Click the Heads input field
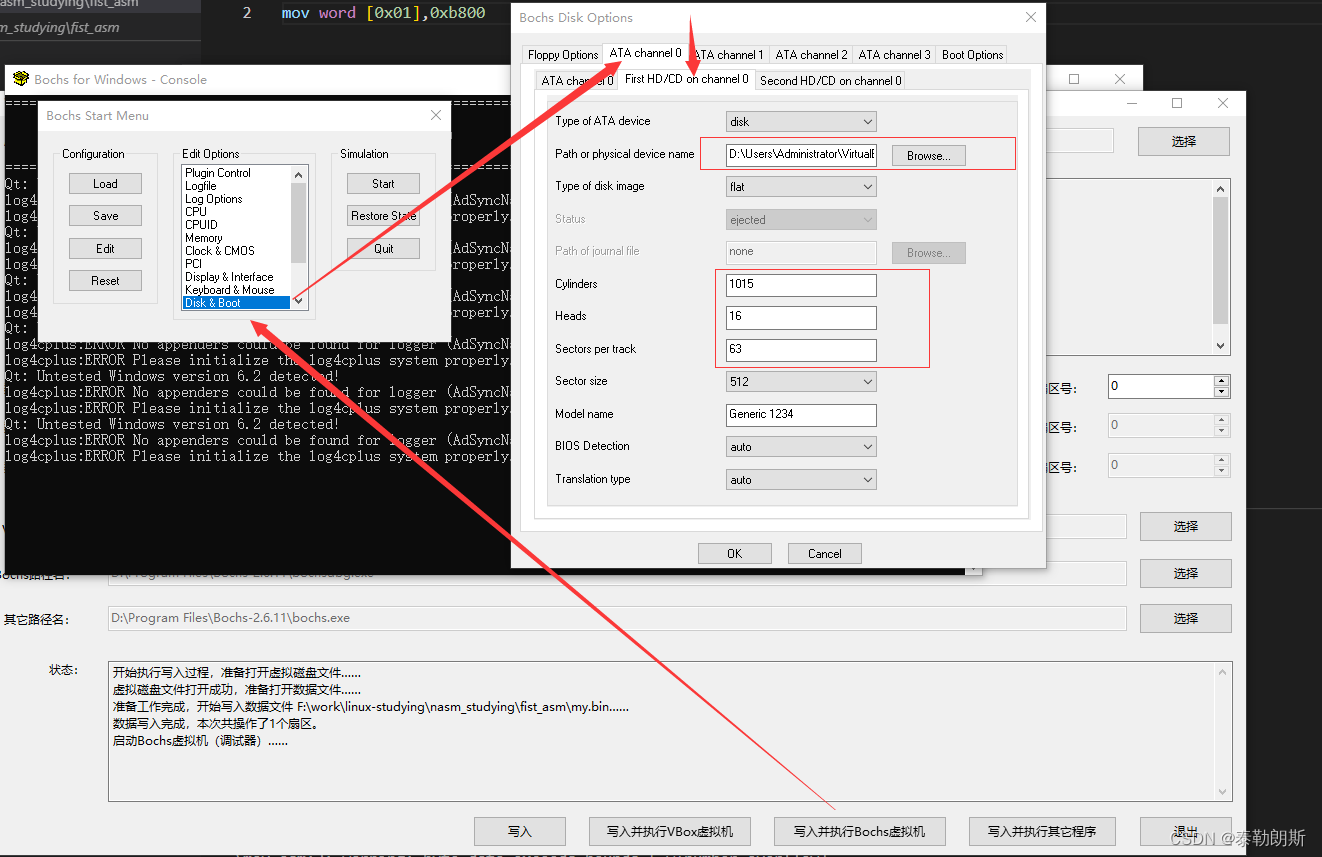The height and width of the screenshot is (857, 1322). 801,317
